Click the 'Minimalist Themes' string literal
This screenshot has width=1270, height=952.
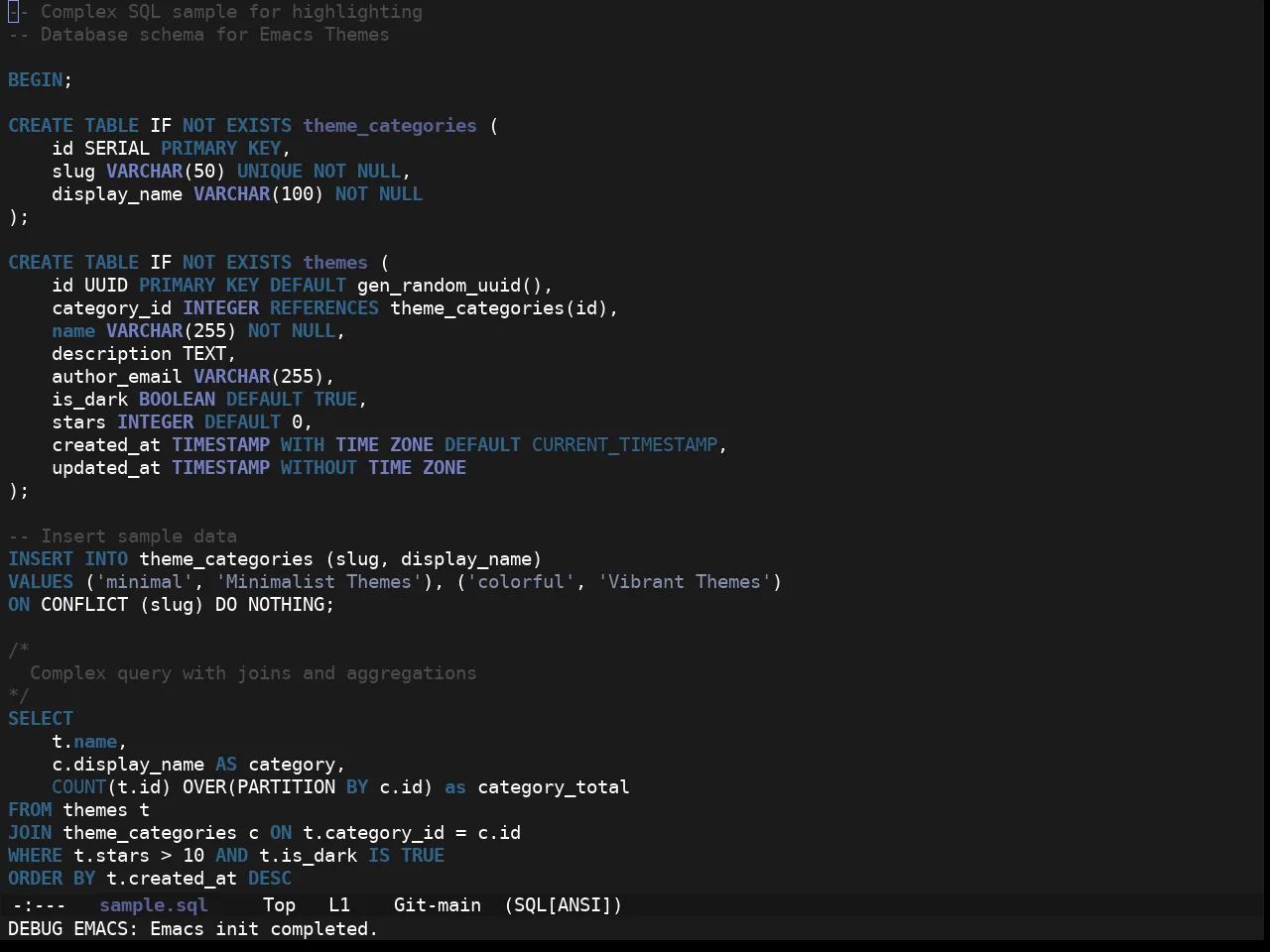[318, 581]
